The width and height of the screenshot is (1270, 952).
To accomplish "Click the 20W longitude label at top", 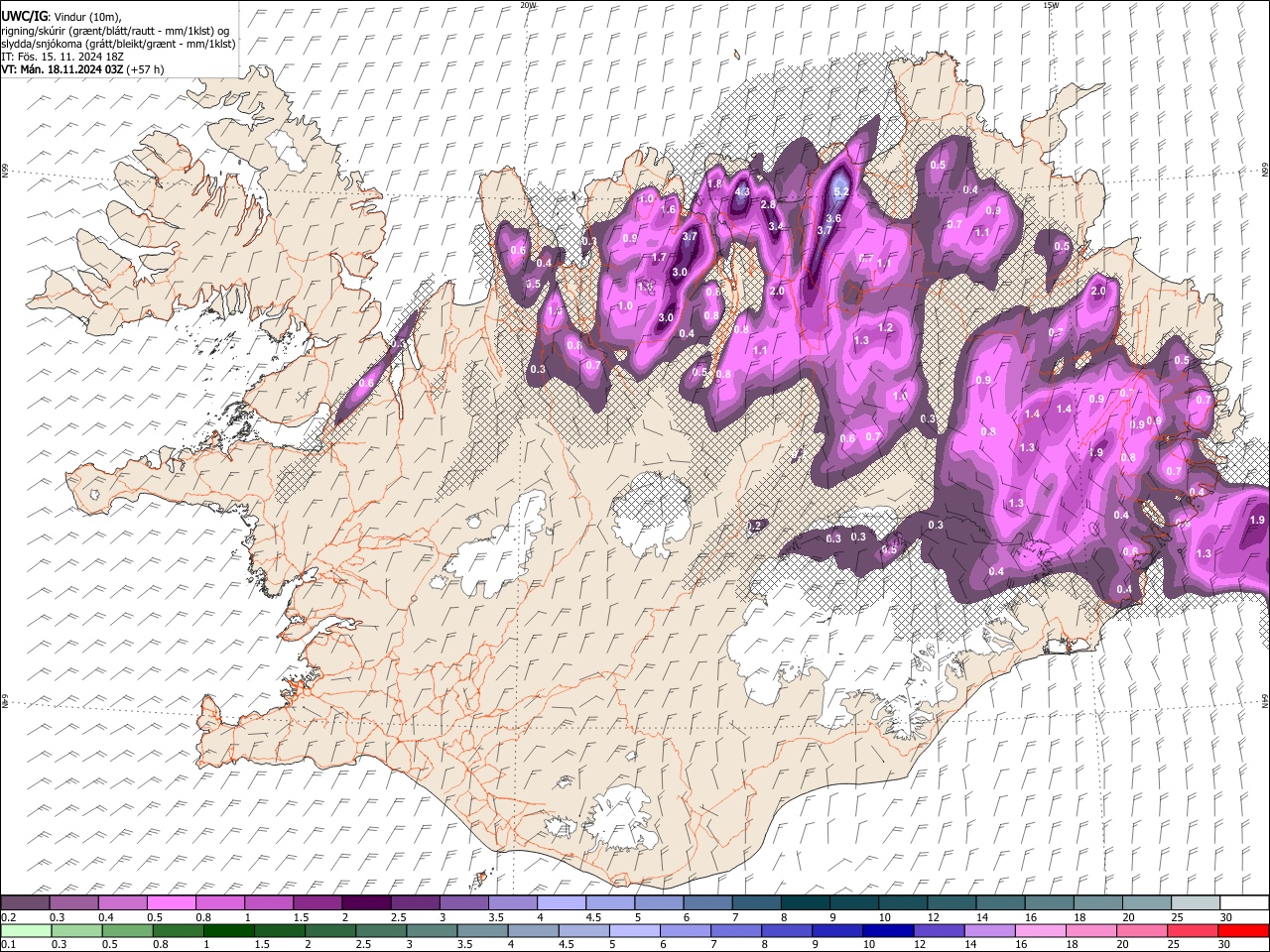I will point(528,5).
